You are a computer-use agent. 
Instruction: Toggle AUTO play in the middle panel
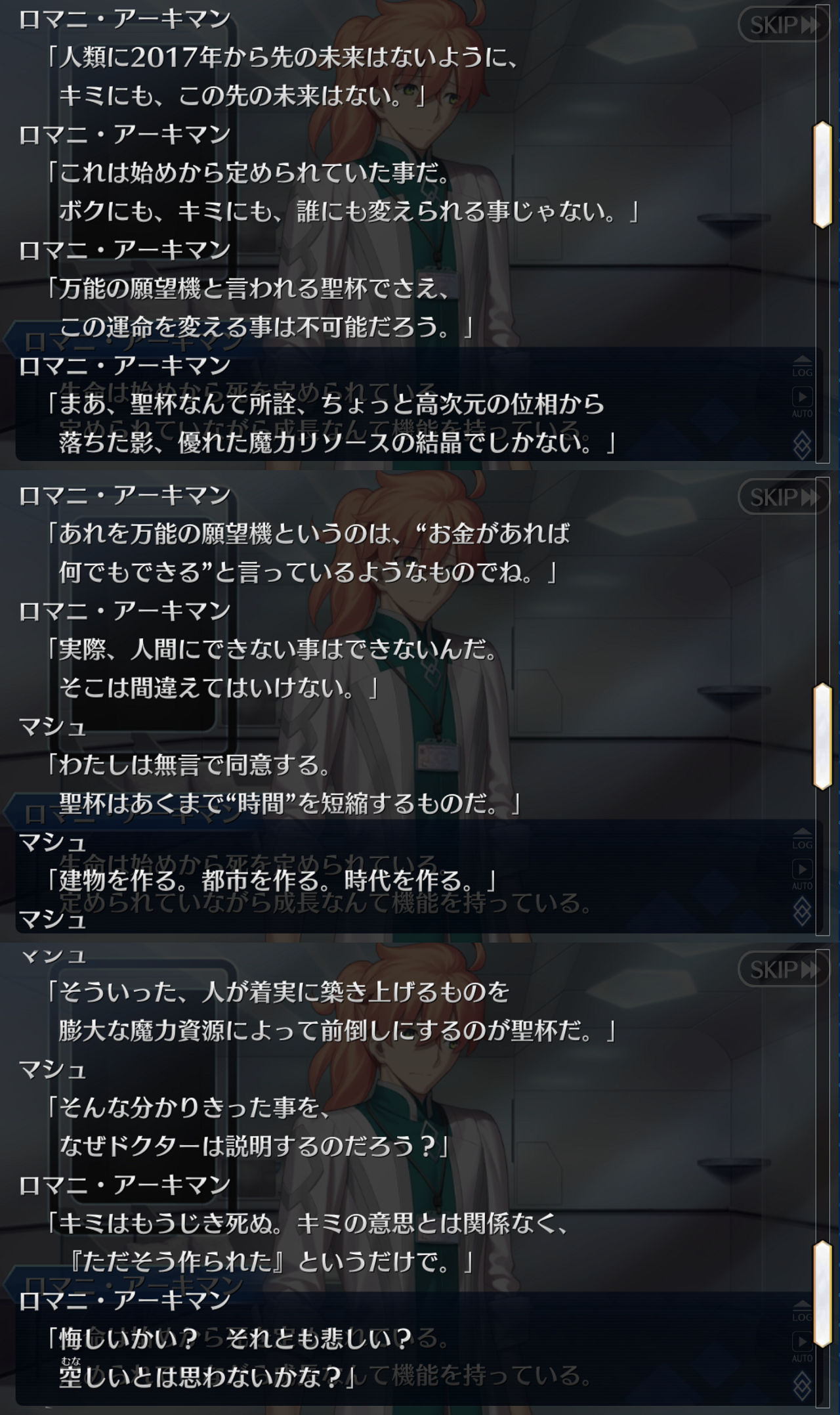(802, 875)
